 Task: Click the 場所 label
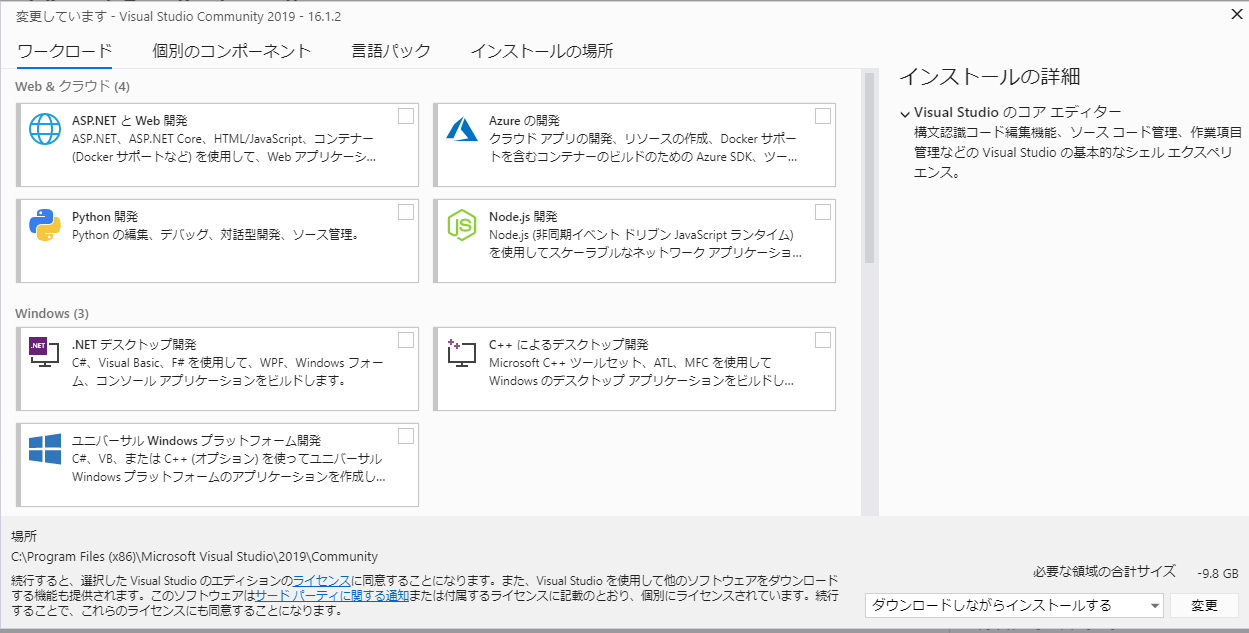pyautogui.click(x=23, y=537)
